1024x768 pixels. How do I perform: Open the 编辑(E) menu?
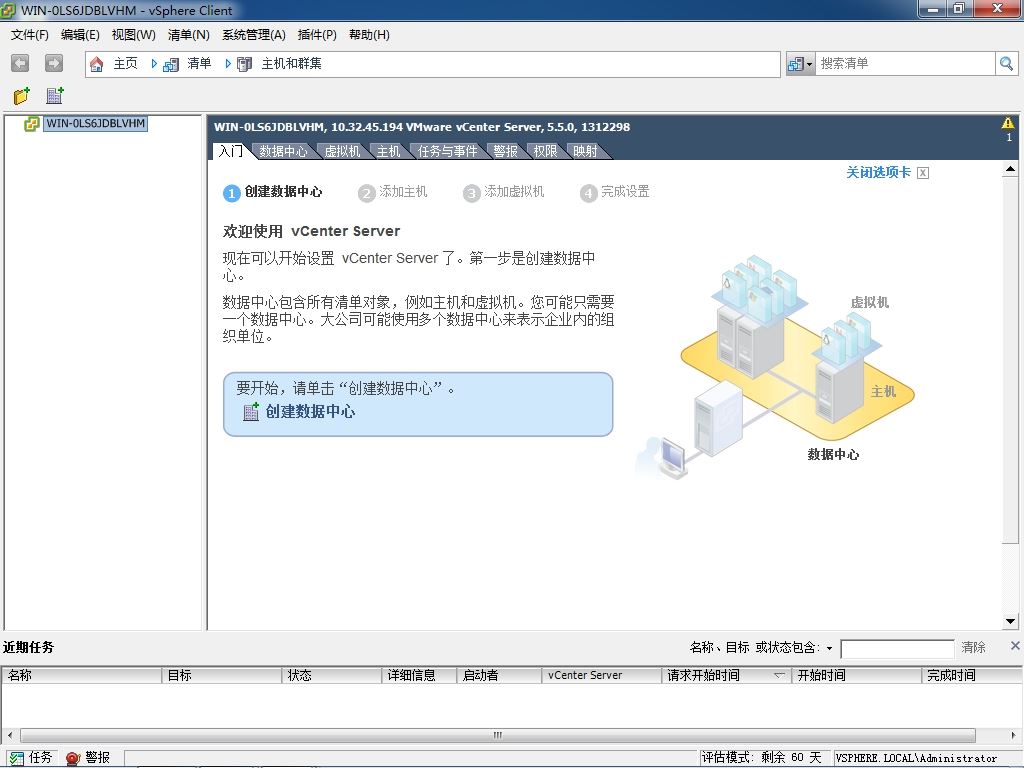tap(80, 35)
